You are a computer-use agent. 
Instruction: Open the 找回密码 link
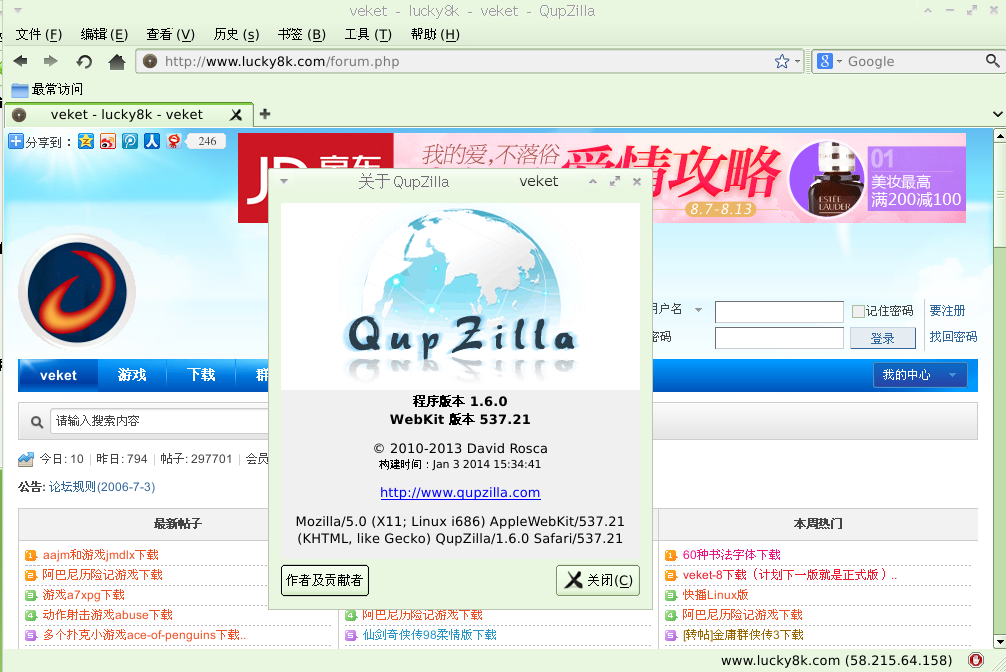[953, 337]
